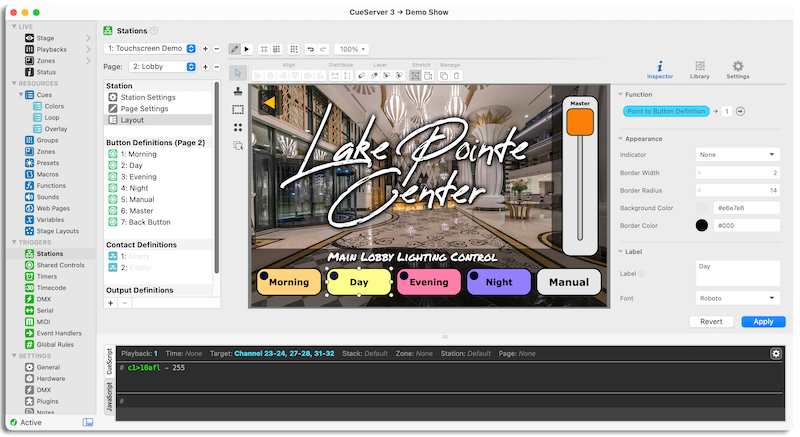Select the four-dots grid tool
The height and width of the screenshot is (437, 800).
coord(238,127)
